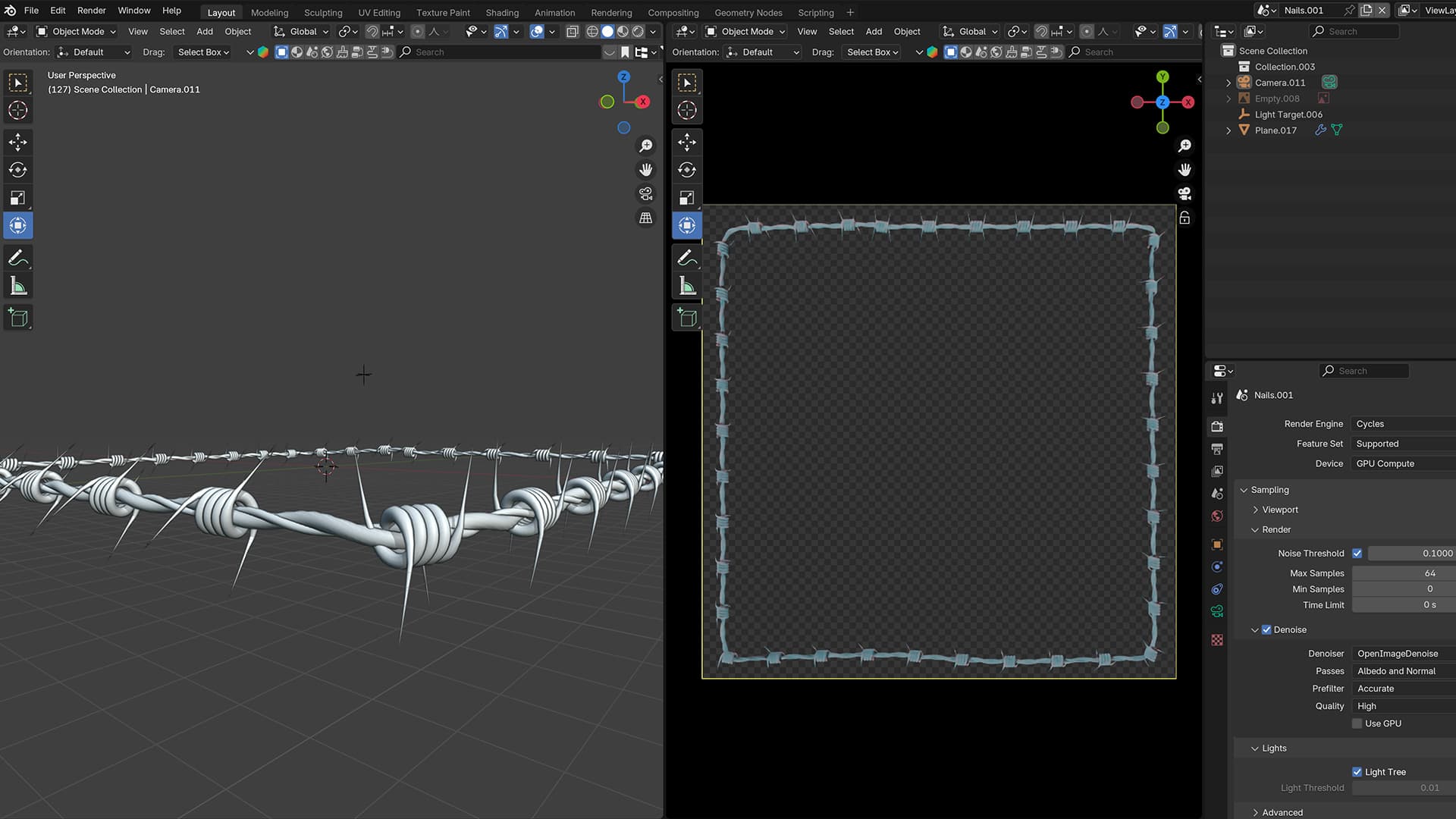1456x819 pixels.
Task: Open the Render menu
Action: click(x=91, y=11)
